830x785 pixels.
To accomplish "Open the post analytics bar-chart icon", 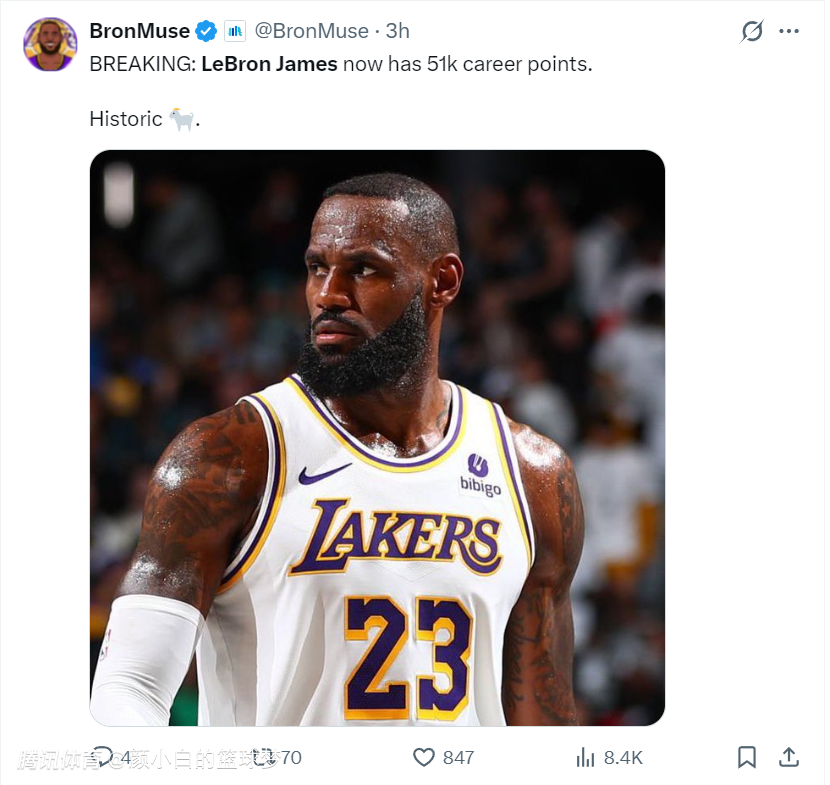I will tap(586, 757).
